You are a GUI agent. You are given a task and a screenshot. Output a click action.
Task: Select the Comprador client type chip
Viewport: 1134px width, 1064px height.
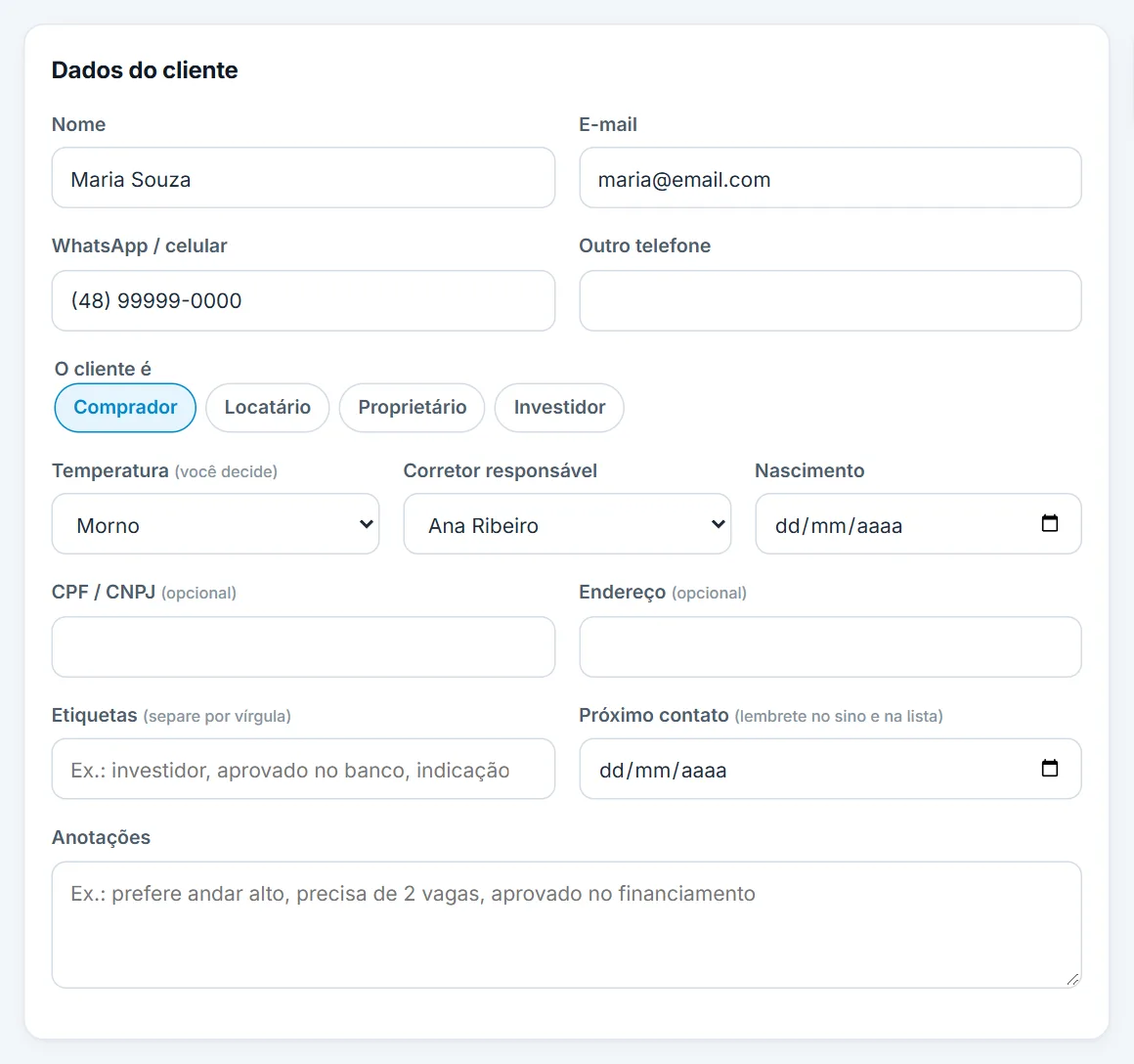click(x=125, y=407)
